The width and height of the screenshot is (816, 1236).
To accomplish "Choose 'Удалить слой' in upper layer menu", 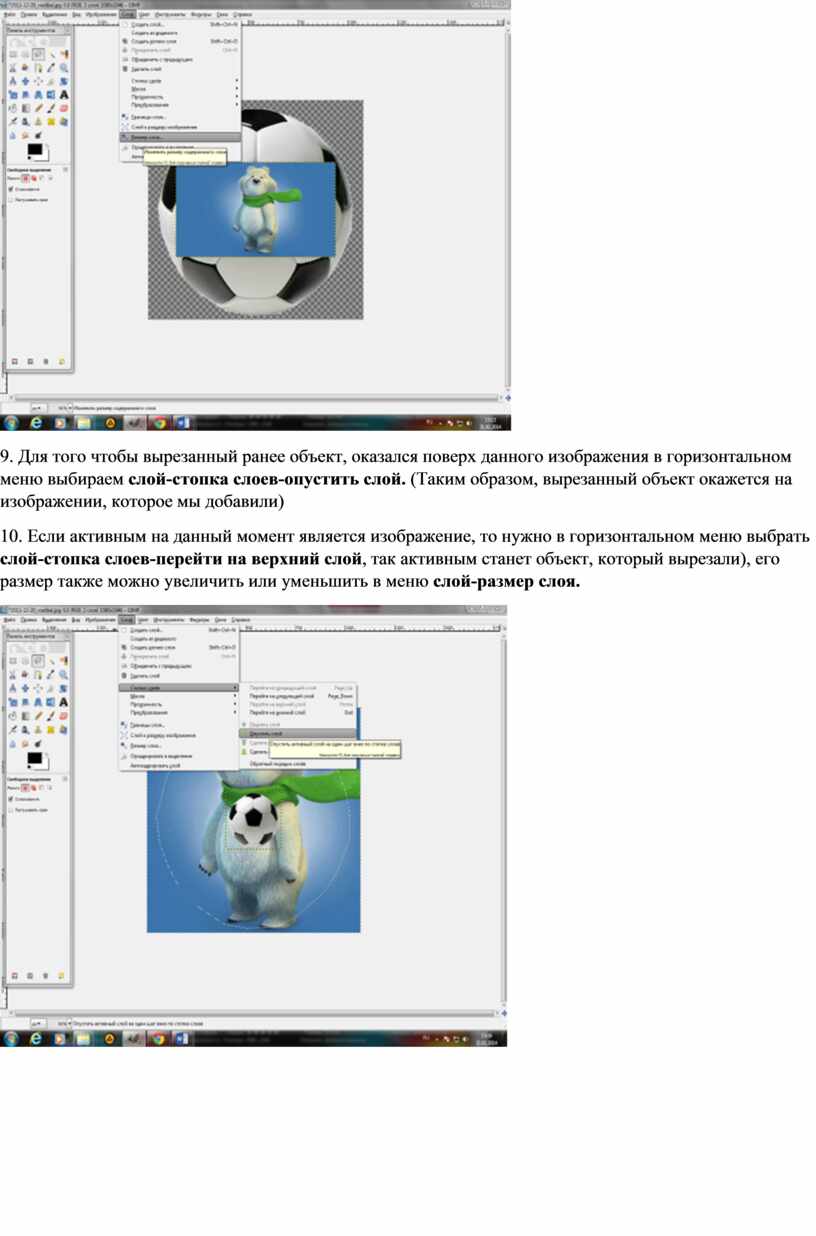I will pos(180,69).
